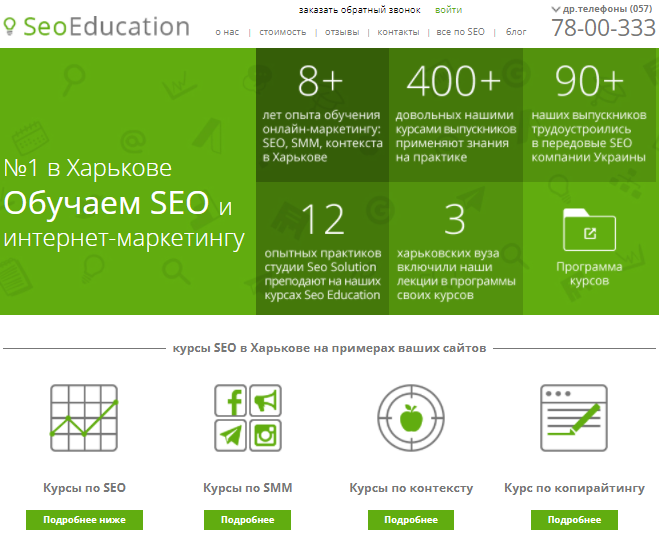Image resolution: width=659 pixels, height=535 pixels.
Task: Expand the additional phones dropdown arrow
Action: coord(556,9)
